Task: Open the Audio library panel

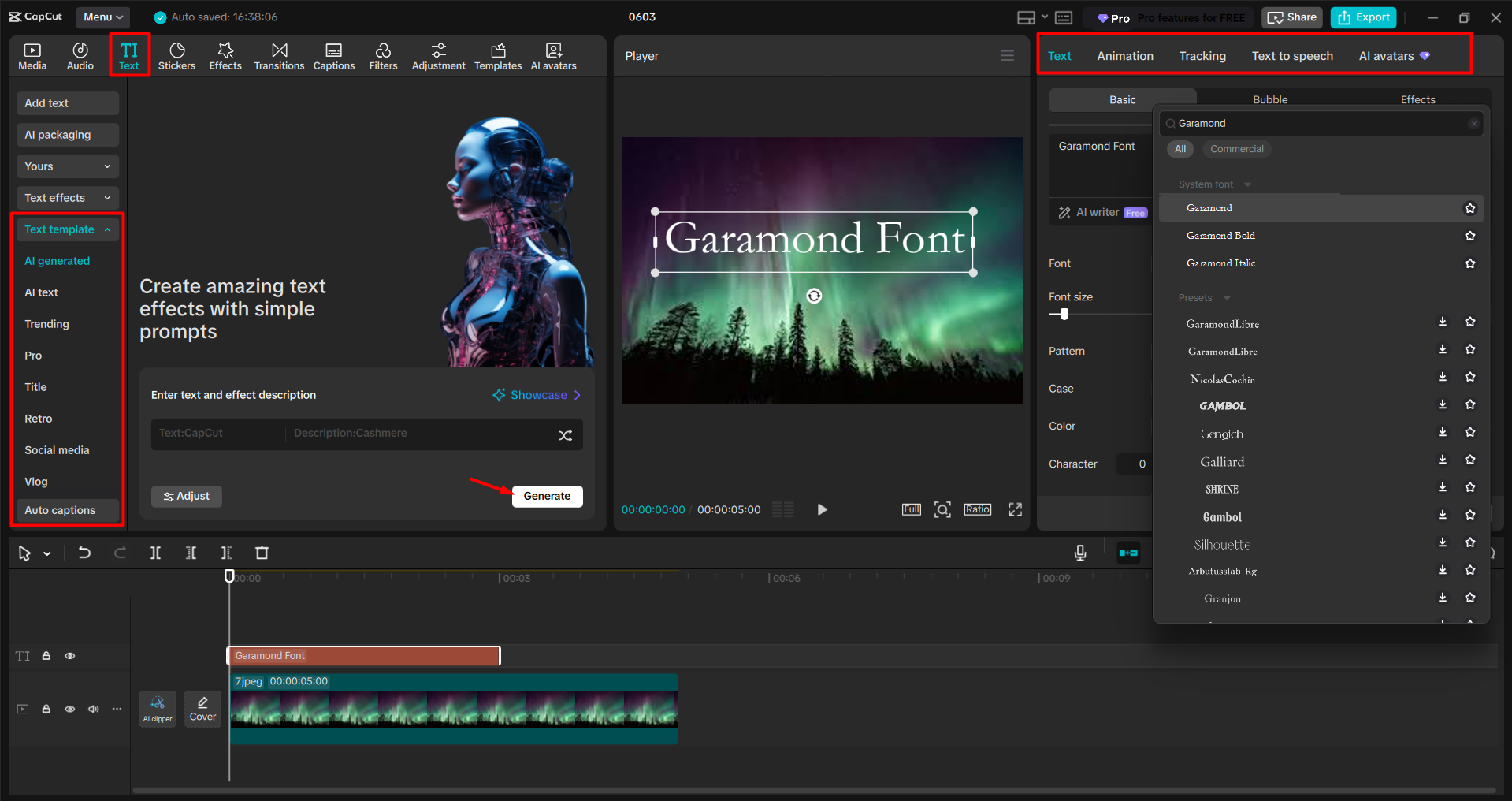Action: pos(80,55)
